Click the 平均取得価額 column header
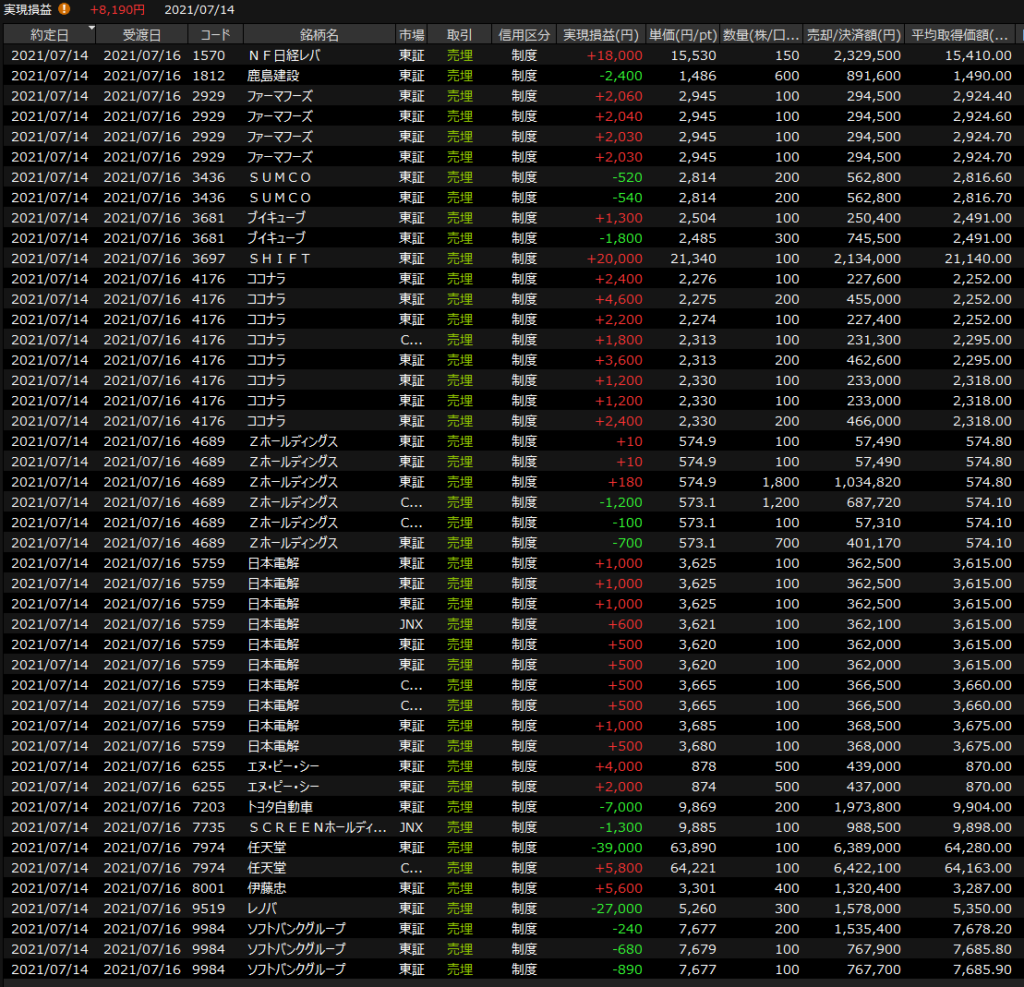 [960, 35]
